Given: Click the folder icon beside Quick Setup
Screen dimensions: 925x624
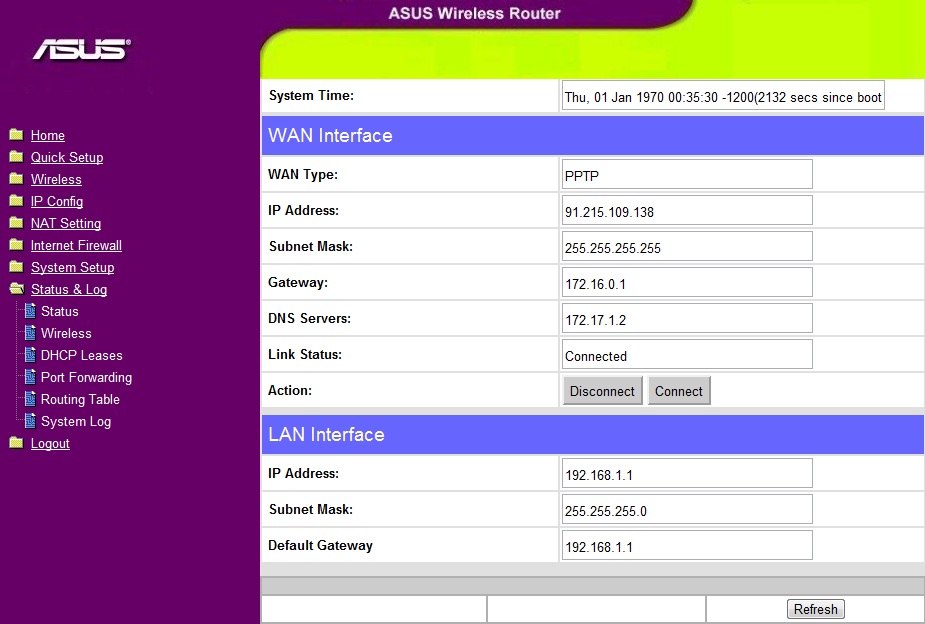Looking at the screenshot, I should tap(17, 157).
